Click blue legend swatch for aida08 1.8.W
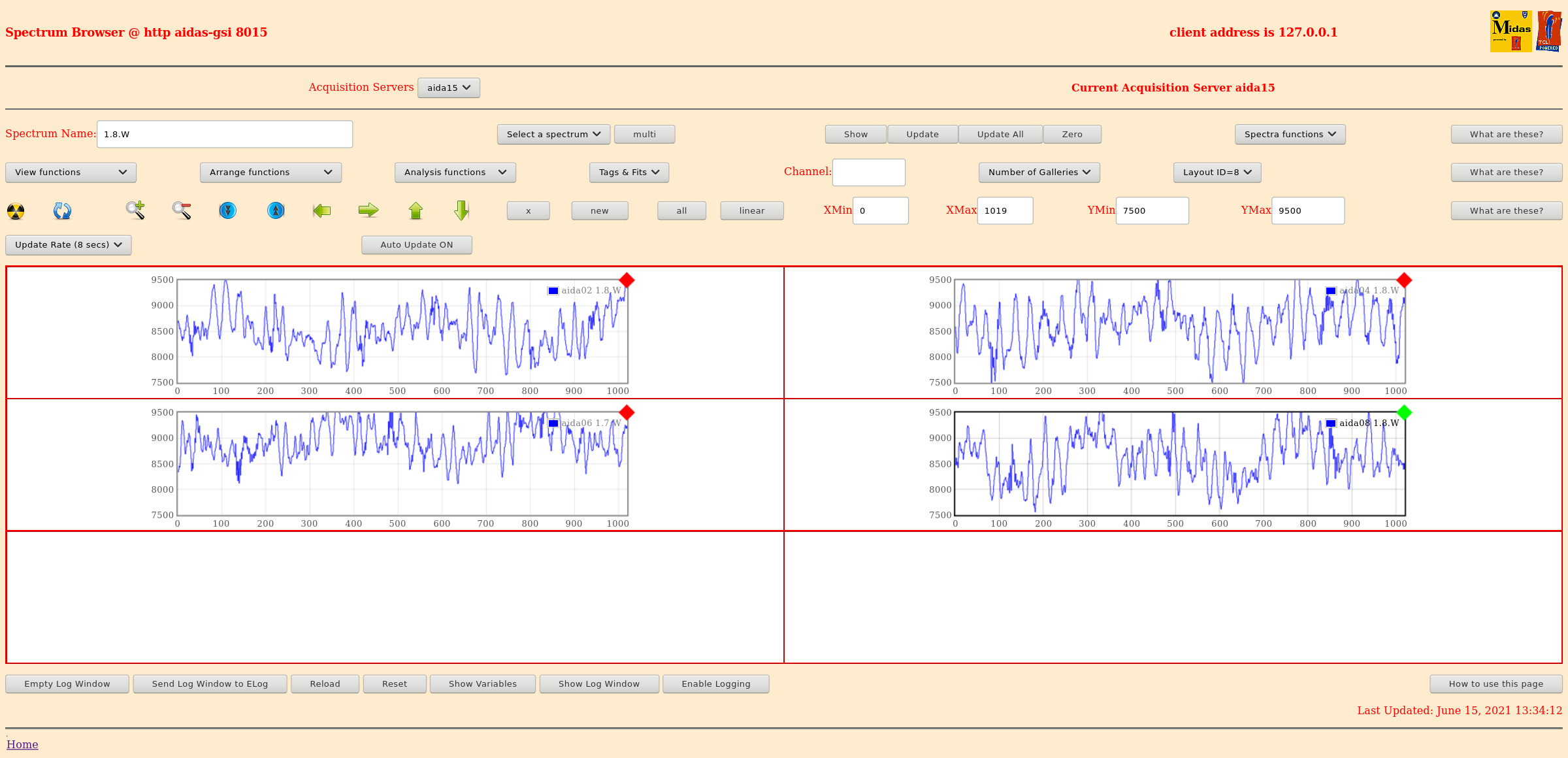This screenshot has width=1568, height=758. (x=1331, y=423)
